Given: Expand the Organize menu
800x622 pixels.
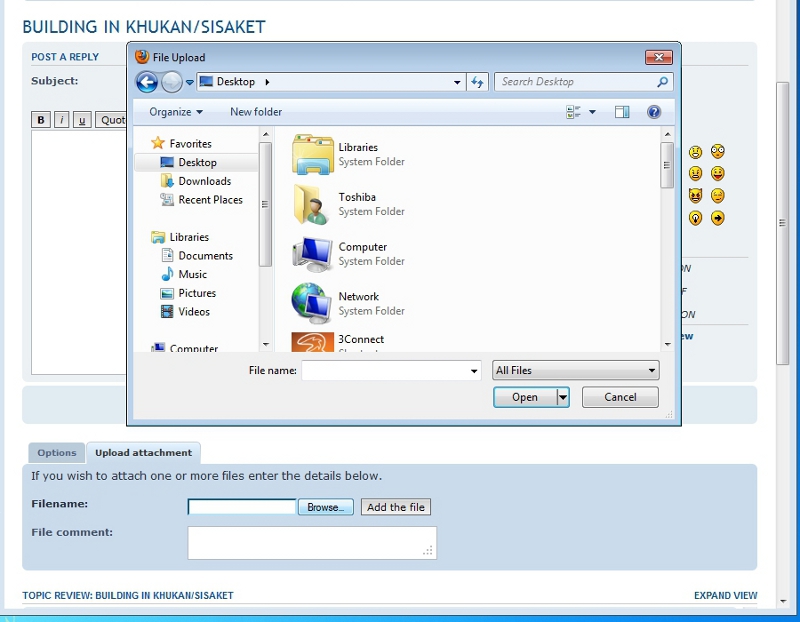Looking at the screenshot, I should tap(176, 112).
